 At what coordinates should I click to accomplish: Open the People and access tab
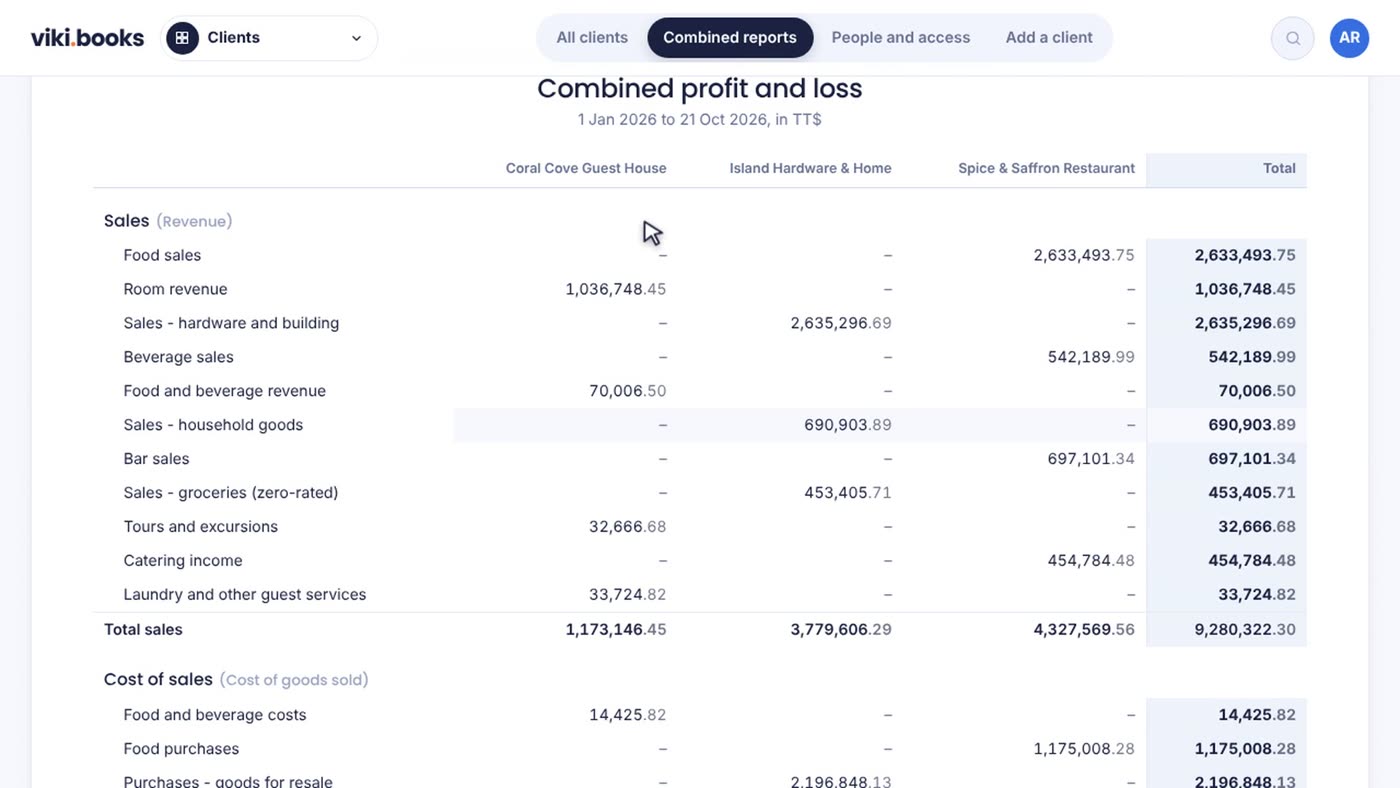click(901, 38)
